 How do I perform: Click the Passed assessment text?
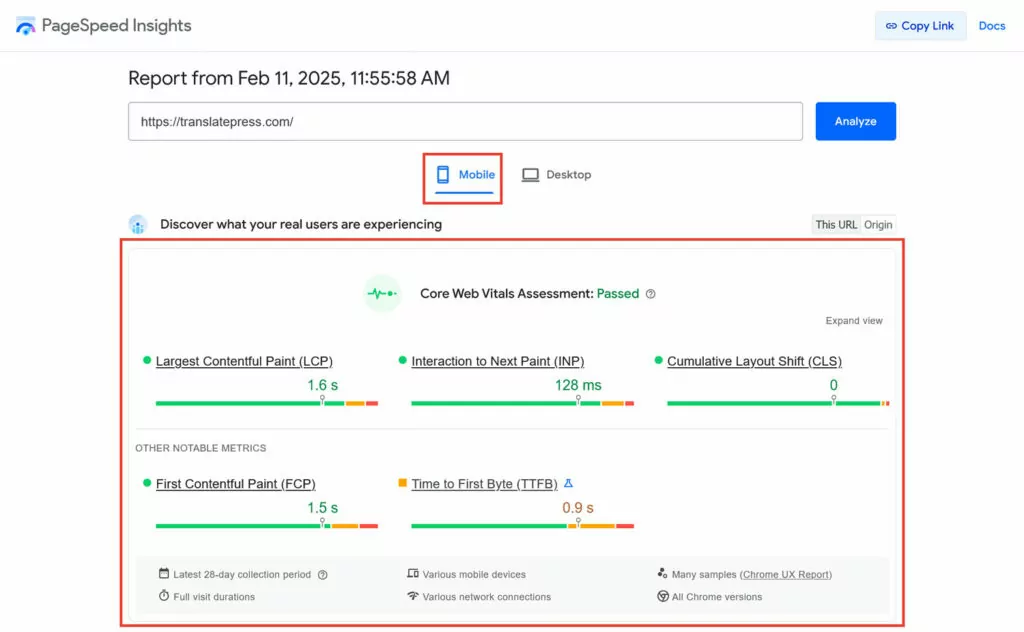click(x=618, y=294)
